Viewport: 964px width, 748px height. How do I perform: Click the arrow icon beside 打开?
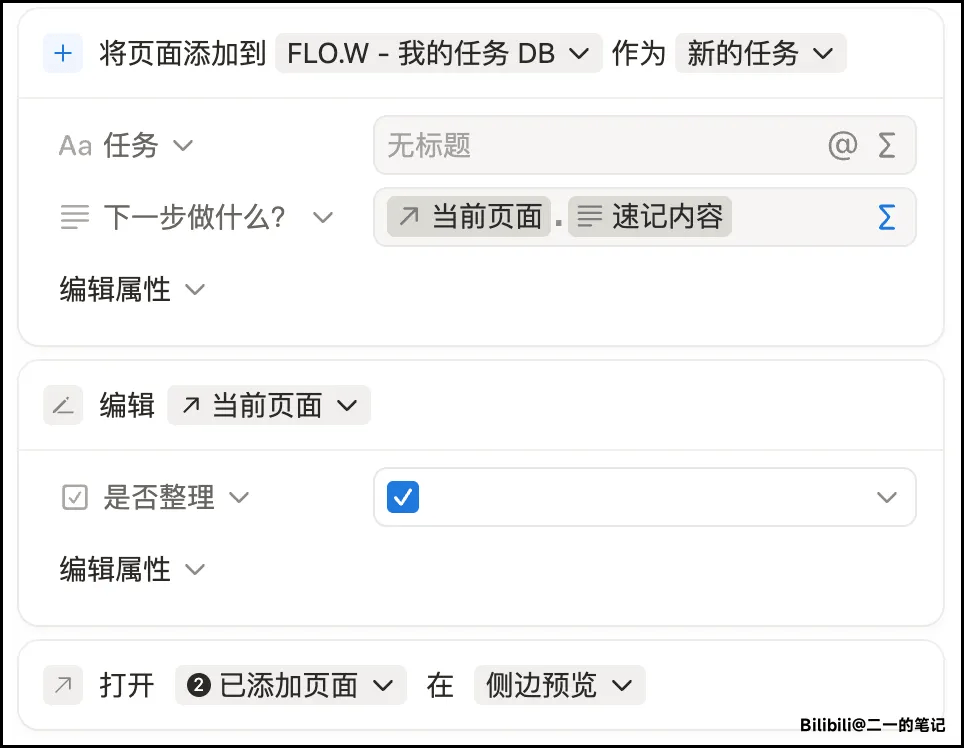click(x=63, y=685)
